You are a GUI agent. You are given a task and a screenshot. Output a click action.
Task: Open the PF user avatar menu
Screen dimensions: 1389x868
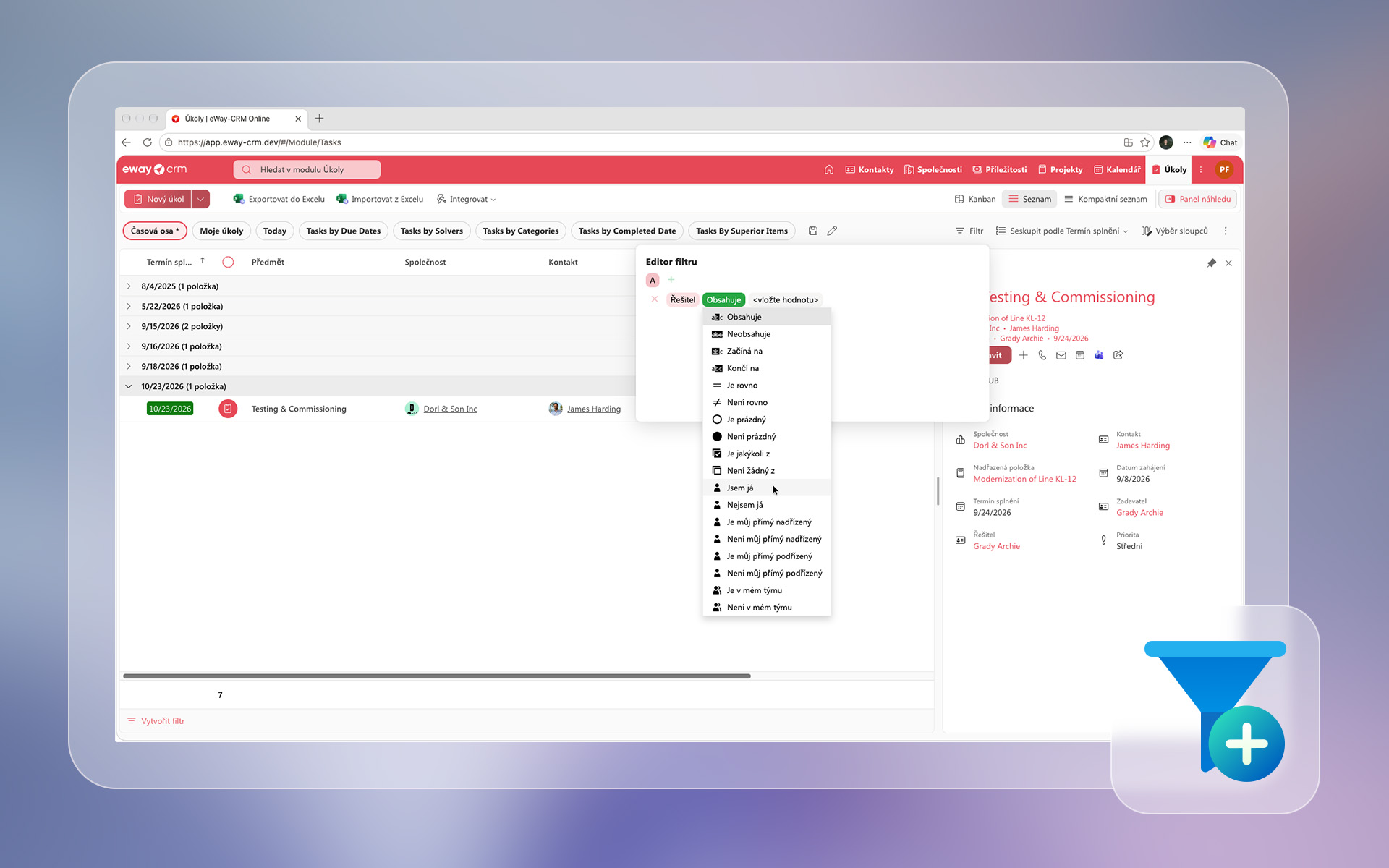tap(1224, 169)
